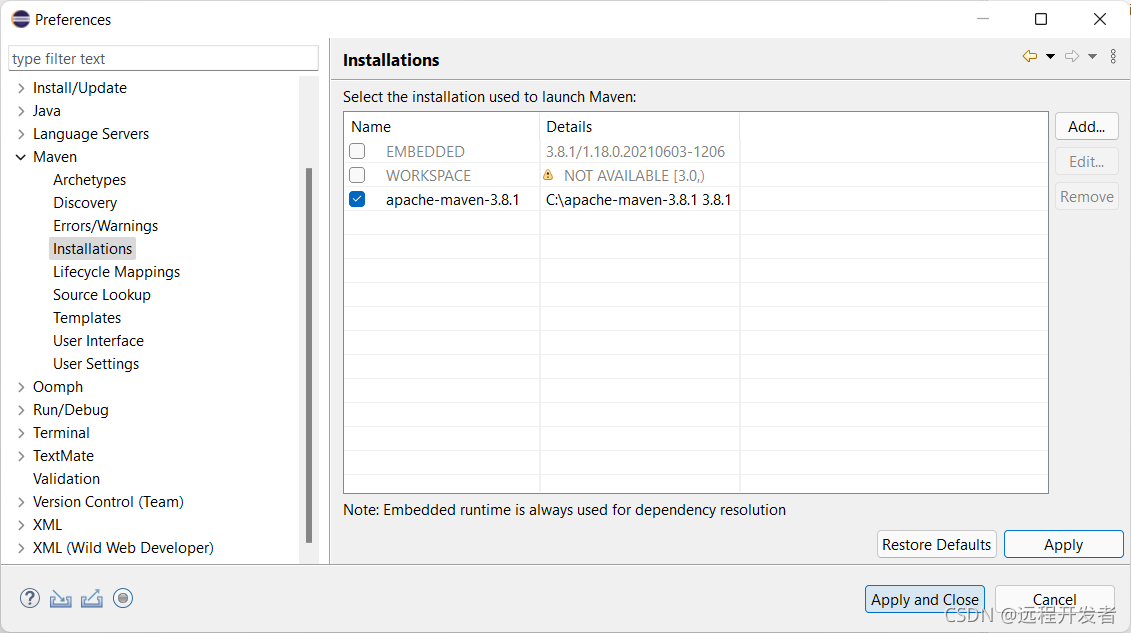Open User Settings under Maven
This screenshot has height=633, width=1131.
[x=96, y=364]
